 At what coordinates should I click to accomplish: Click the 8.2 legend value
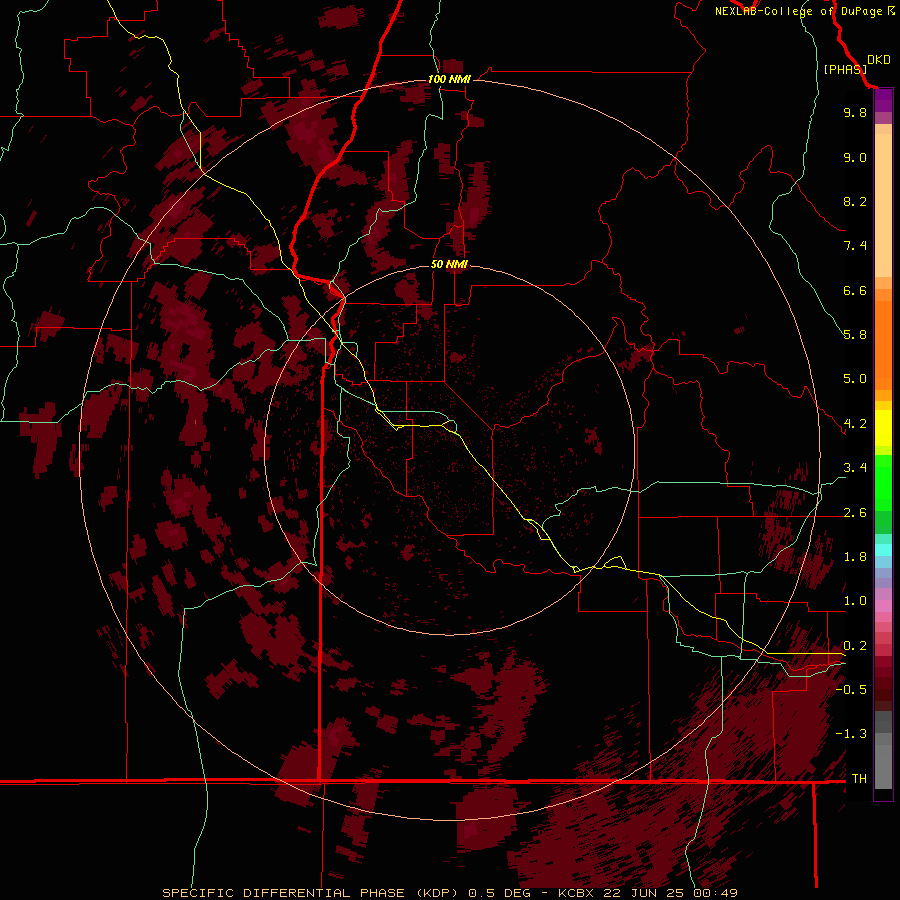click(855, 201)
